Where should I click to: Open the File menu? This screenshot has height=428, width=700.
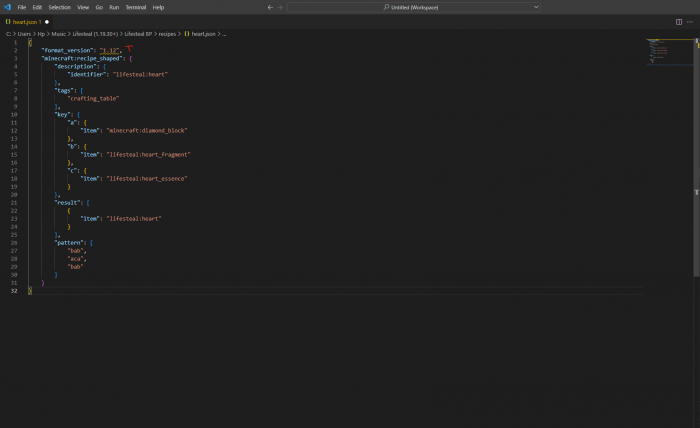(x=21, y=7)
